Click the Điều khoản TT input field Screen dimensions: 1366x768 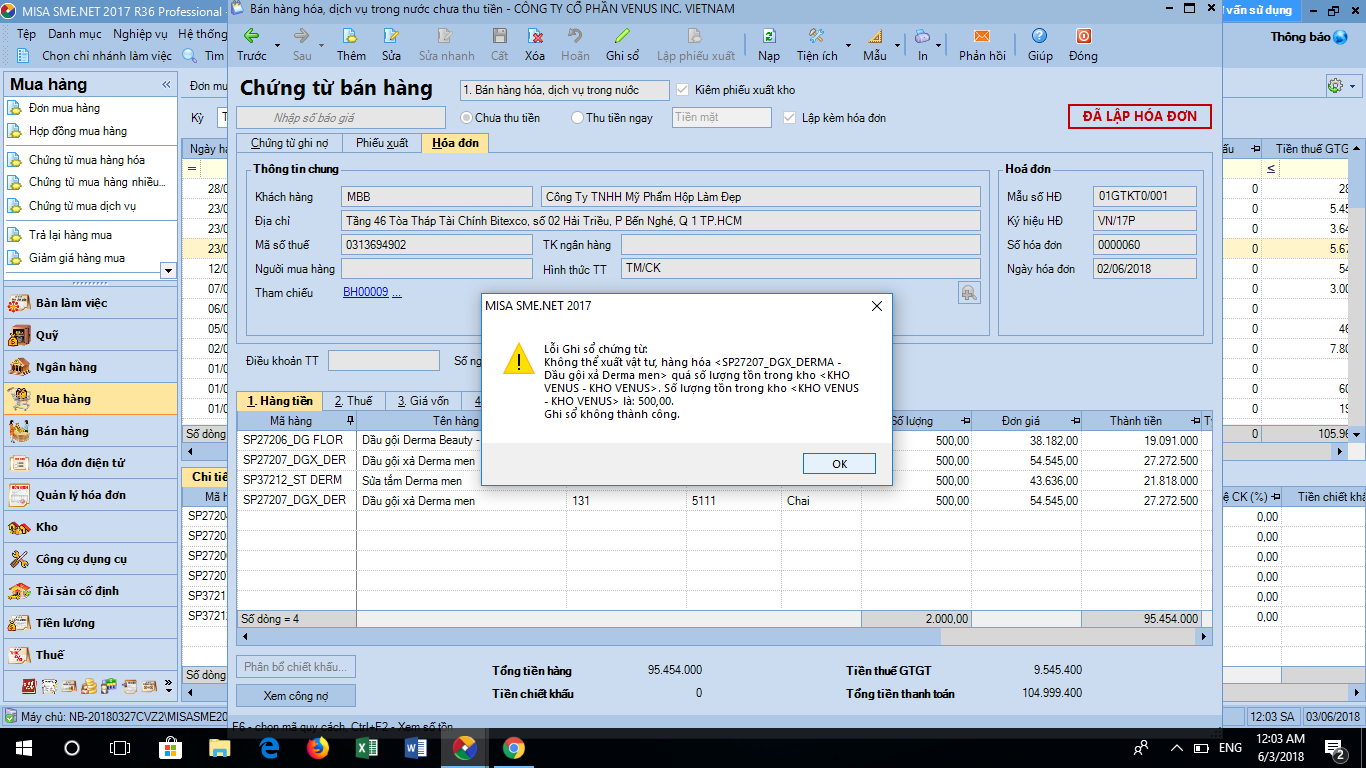tap(384, 361)
